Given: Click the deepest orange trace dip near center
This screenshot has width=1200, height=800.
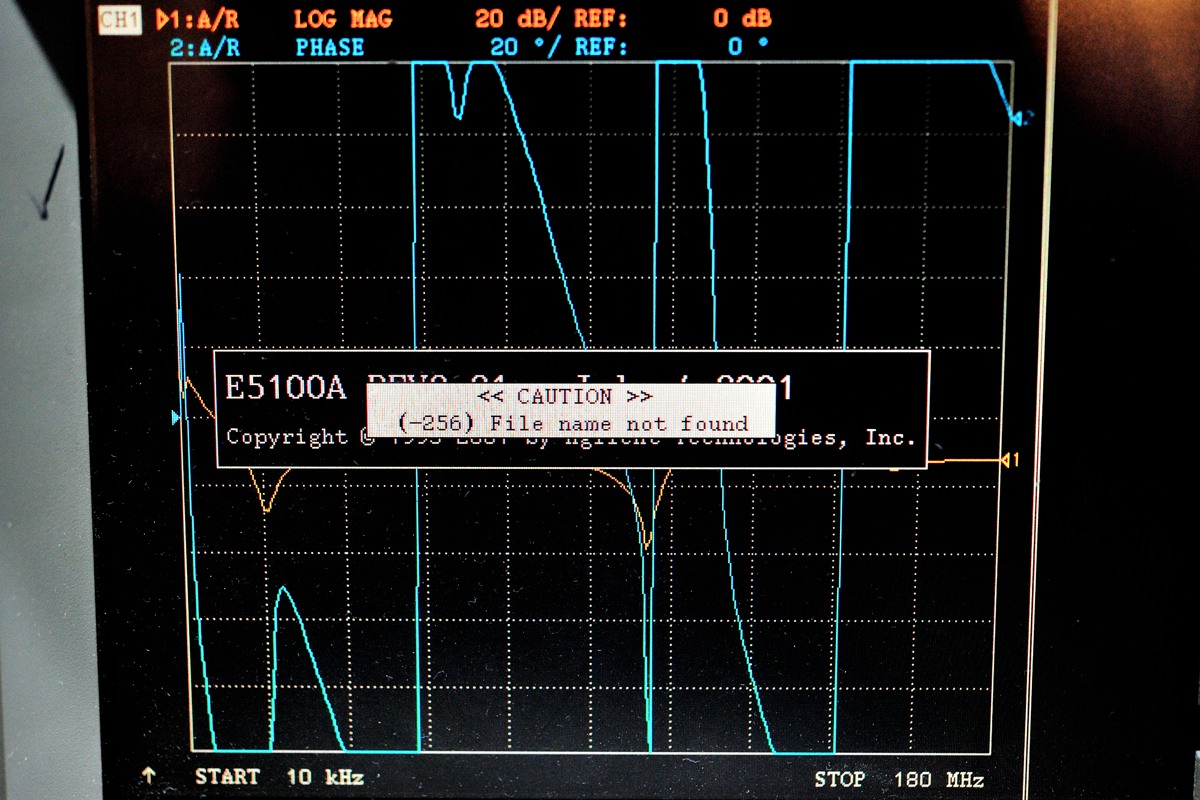Looking at the screenshot, I should pos(647,545).
